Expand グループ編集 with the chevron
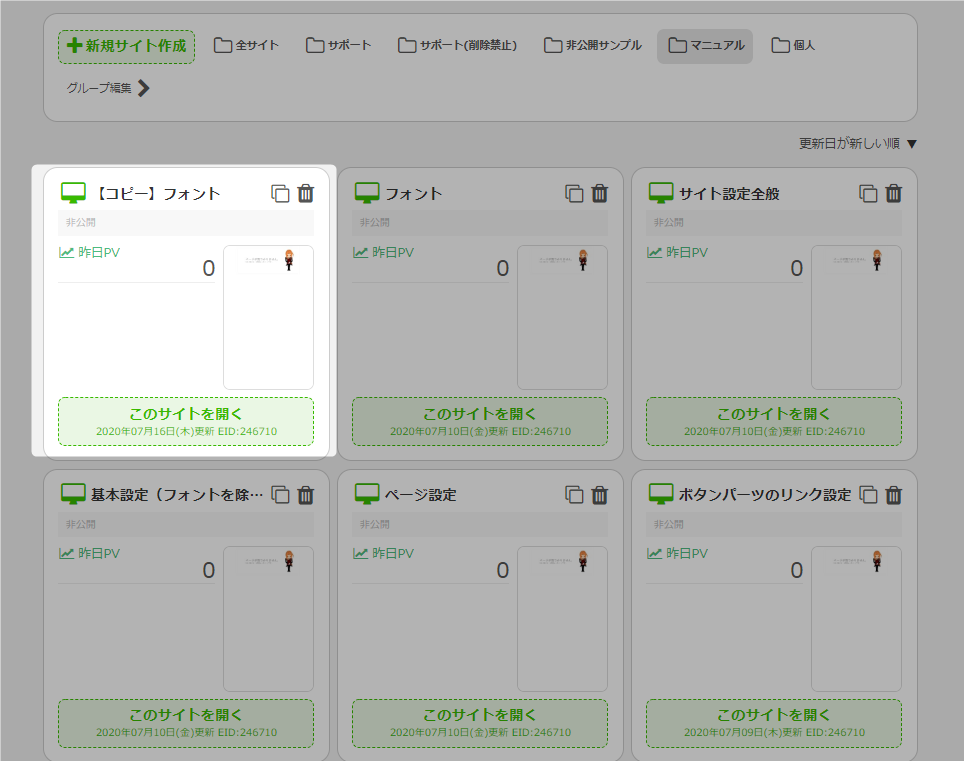 [x=143, y=89]
